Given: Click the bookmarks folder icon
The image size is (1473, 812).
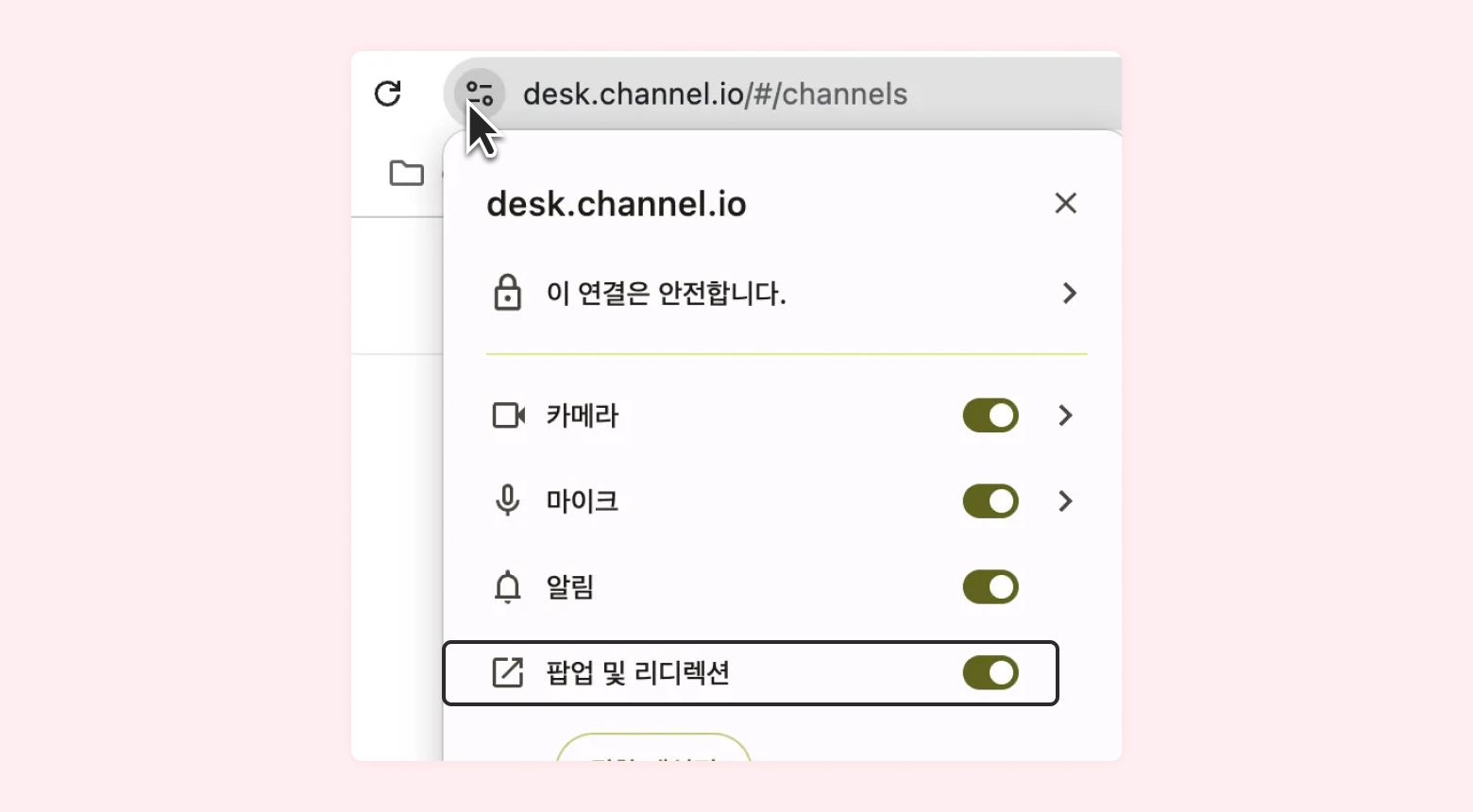Looking at the screenshot, I should [406, 173].
